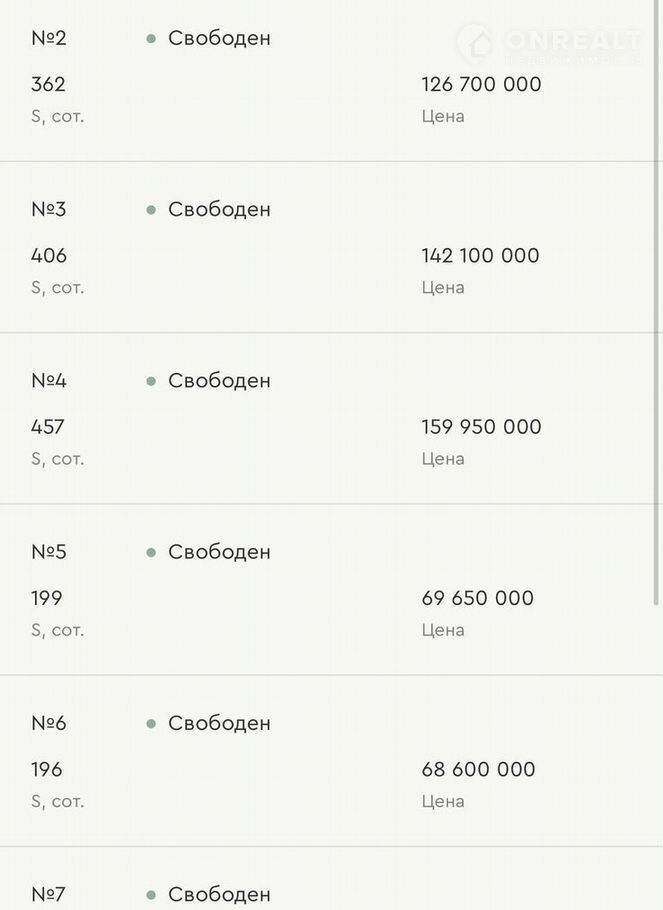Open plot №5 entry
The image size is (663, 910).
pyautogui.click(x=48, y=552)
